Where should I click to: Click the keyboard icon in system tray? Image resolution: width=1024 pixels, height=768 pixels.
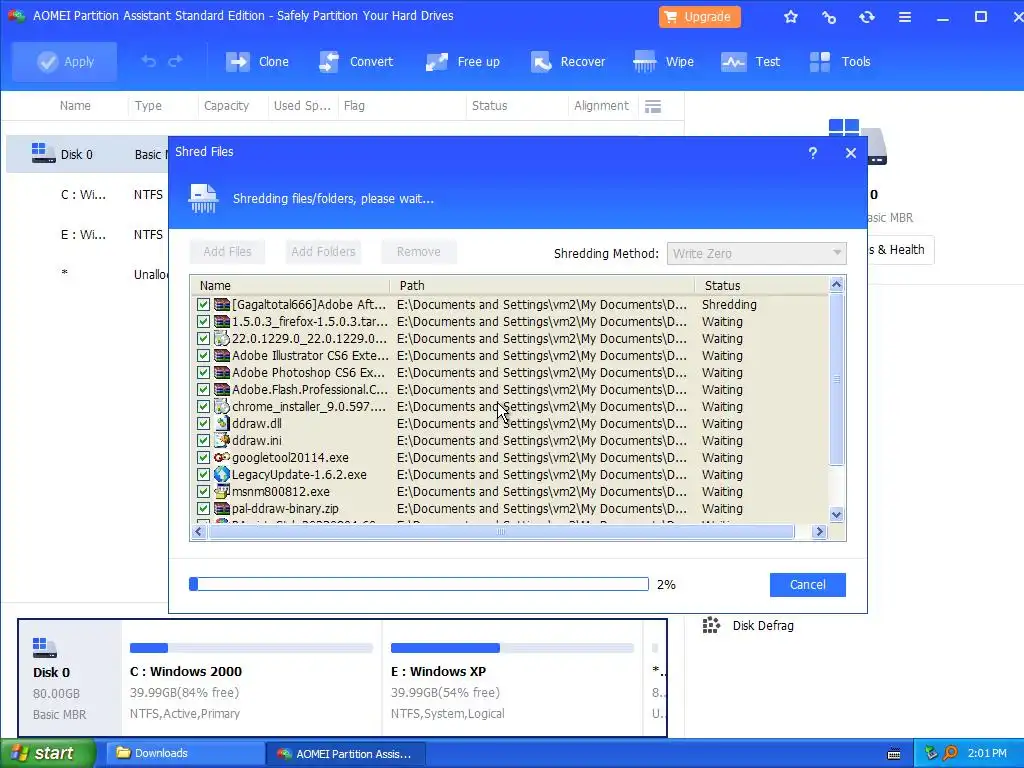coord(894,754)
